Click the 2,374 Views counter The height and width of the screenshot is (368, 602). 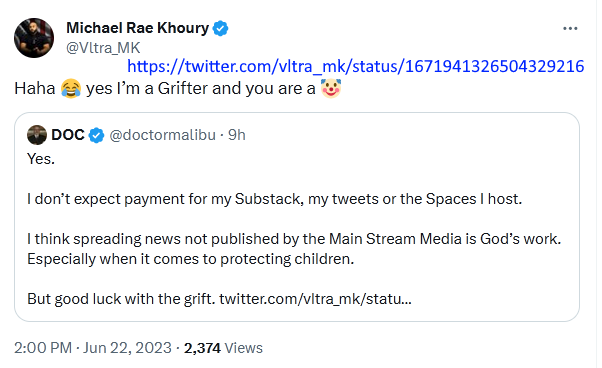pyautogui.click(x=223, y=348)
